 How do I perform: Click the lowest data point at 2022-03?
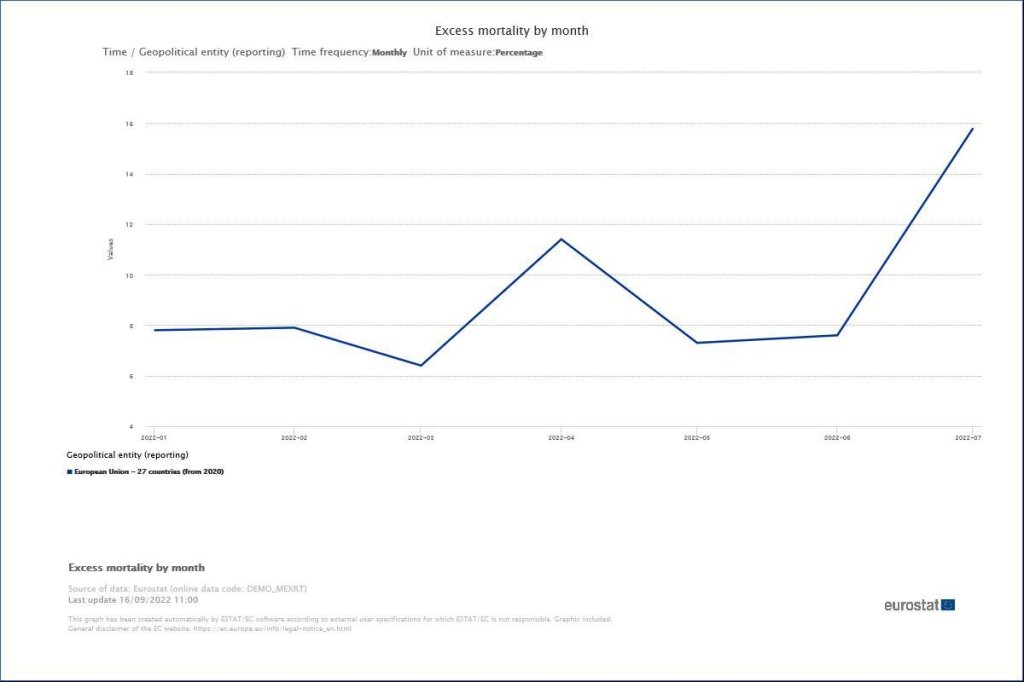420,365
